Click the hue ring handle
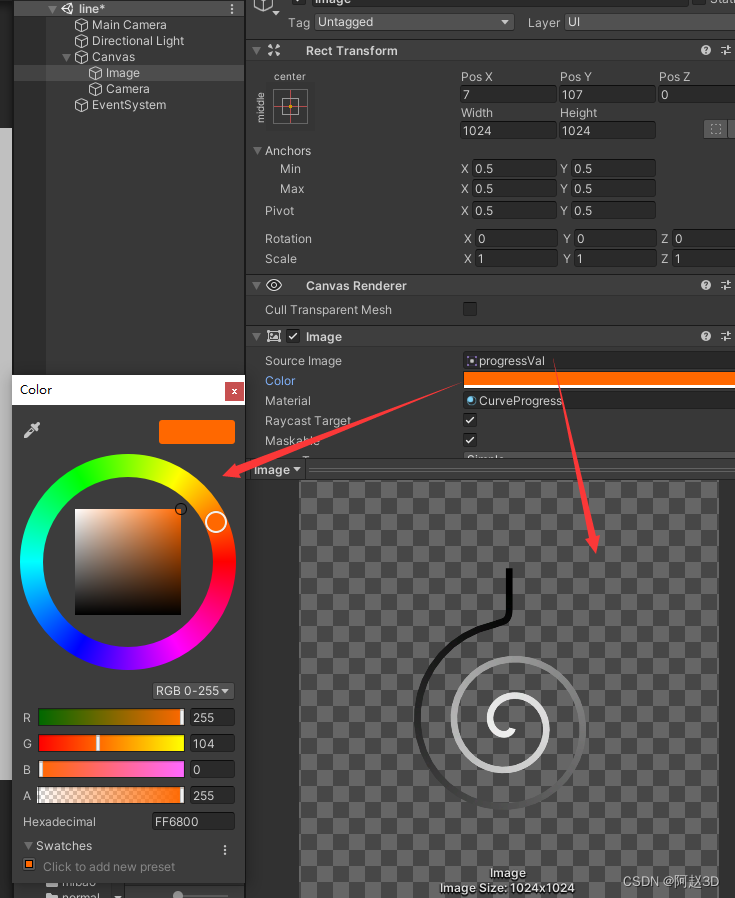This screenshot has height=898, width=735. 216,522
